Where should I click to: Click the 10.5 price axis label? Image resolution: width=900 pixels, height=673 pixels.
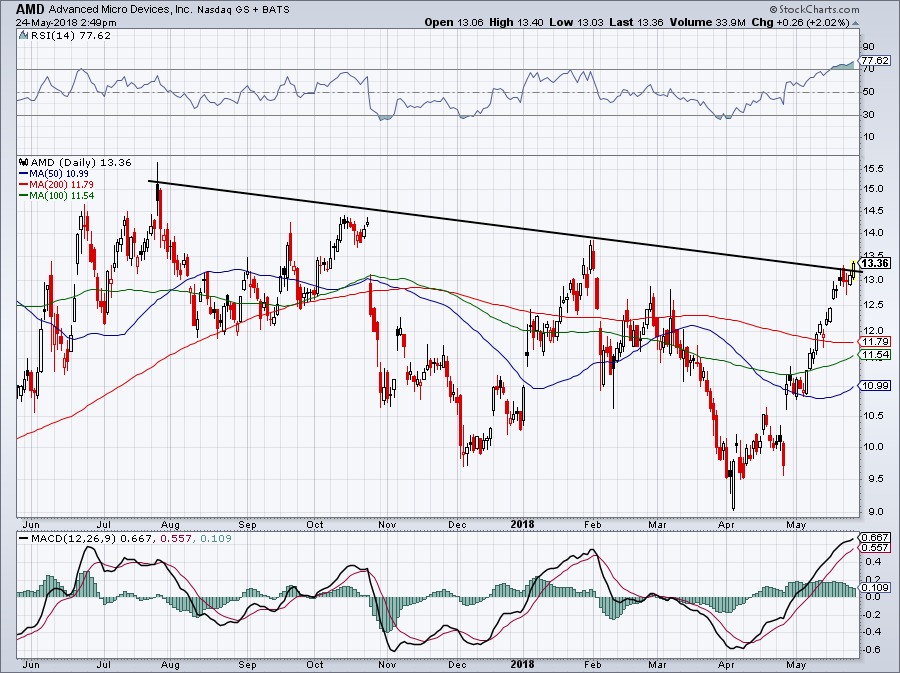873,416
